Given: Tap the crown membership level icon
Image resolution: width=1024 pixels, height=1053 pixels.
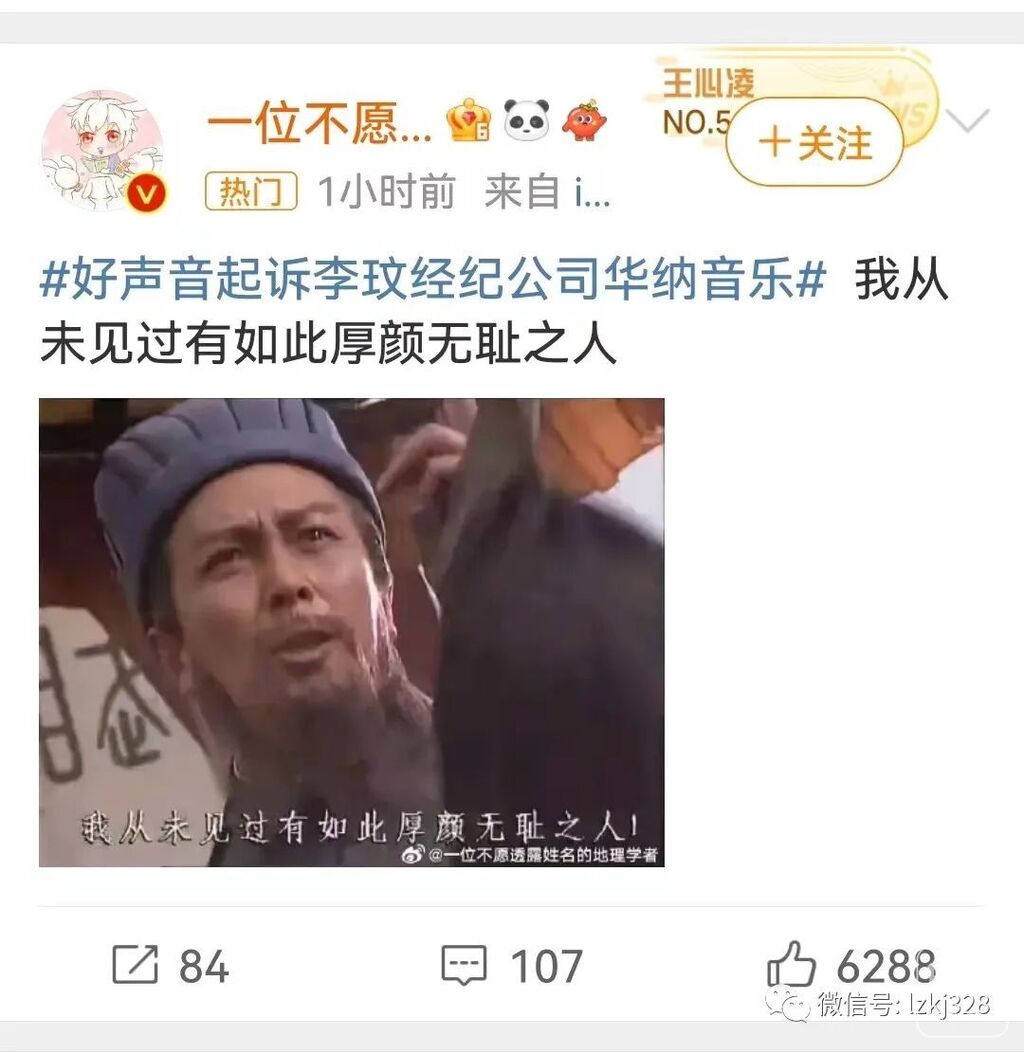Looking at the screenshot, I should click(469, 120).
